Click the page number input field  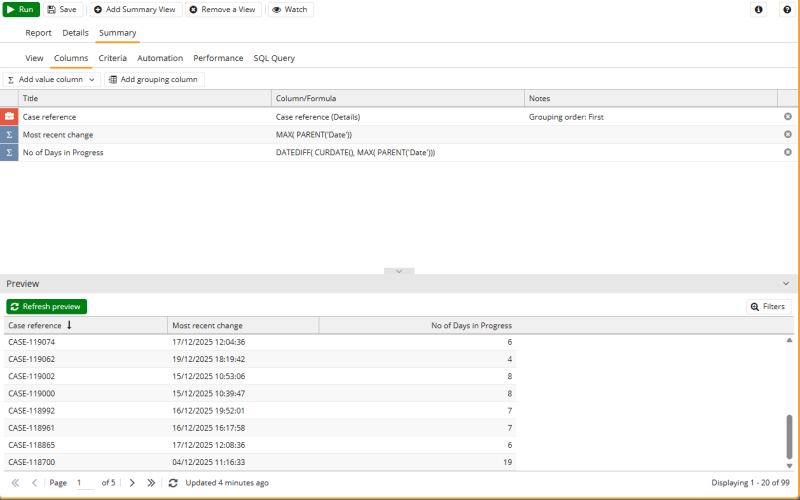(85, 483)
